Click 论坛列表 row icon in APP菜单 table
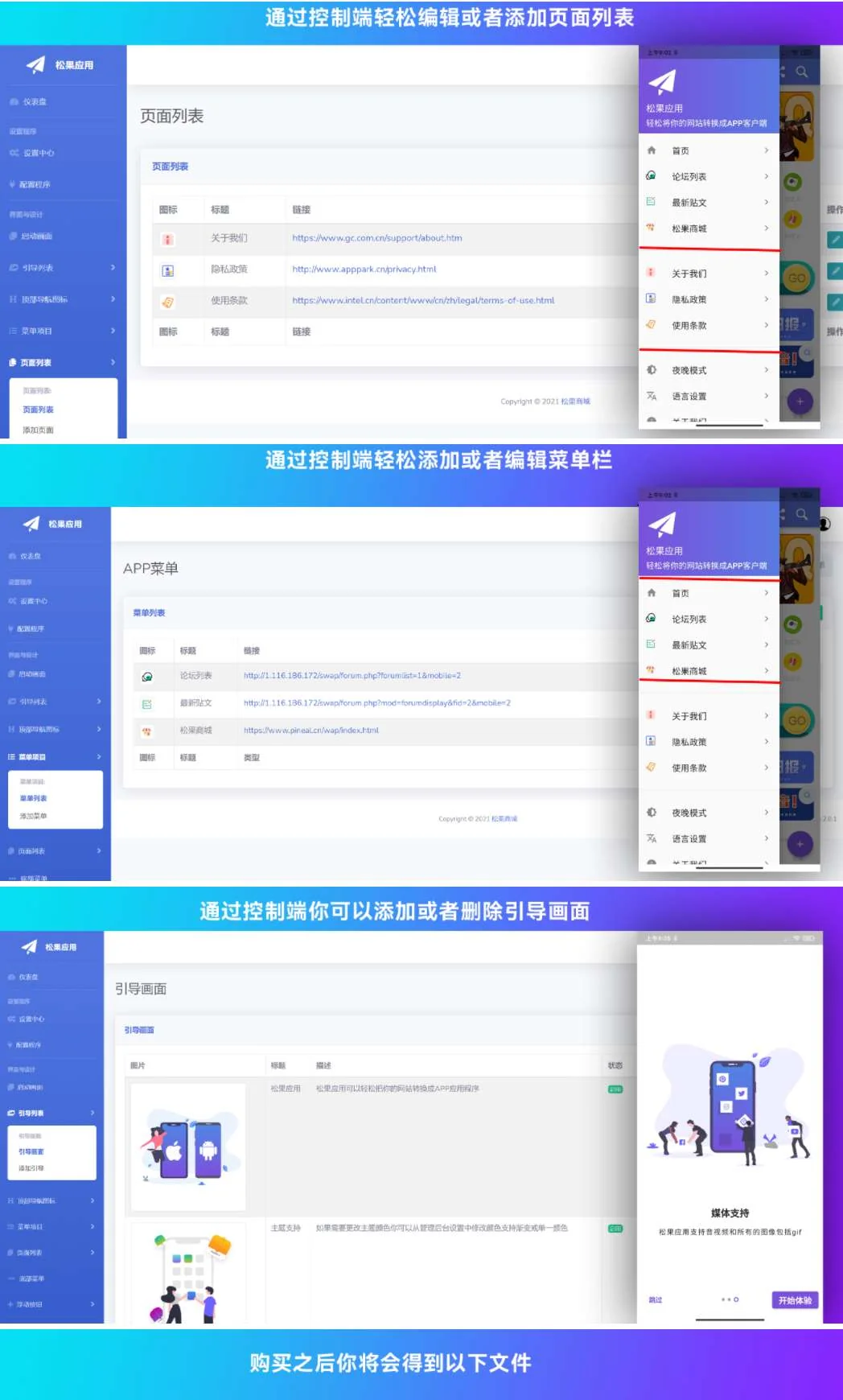843x1400 pixels. pyautogui.click(x=147, y=677)
